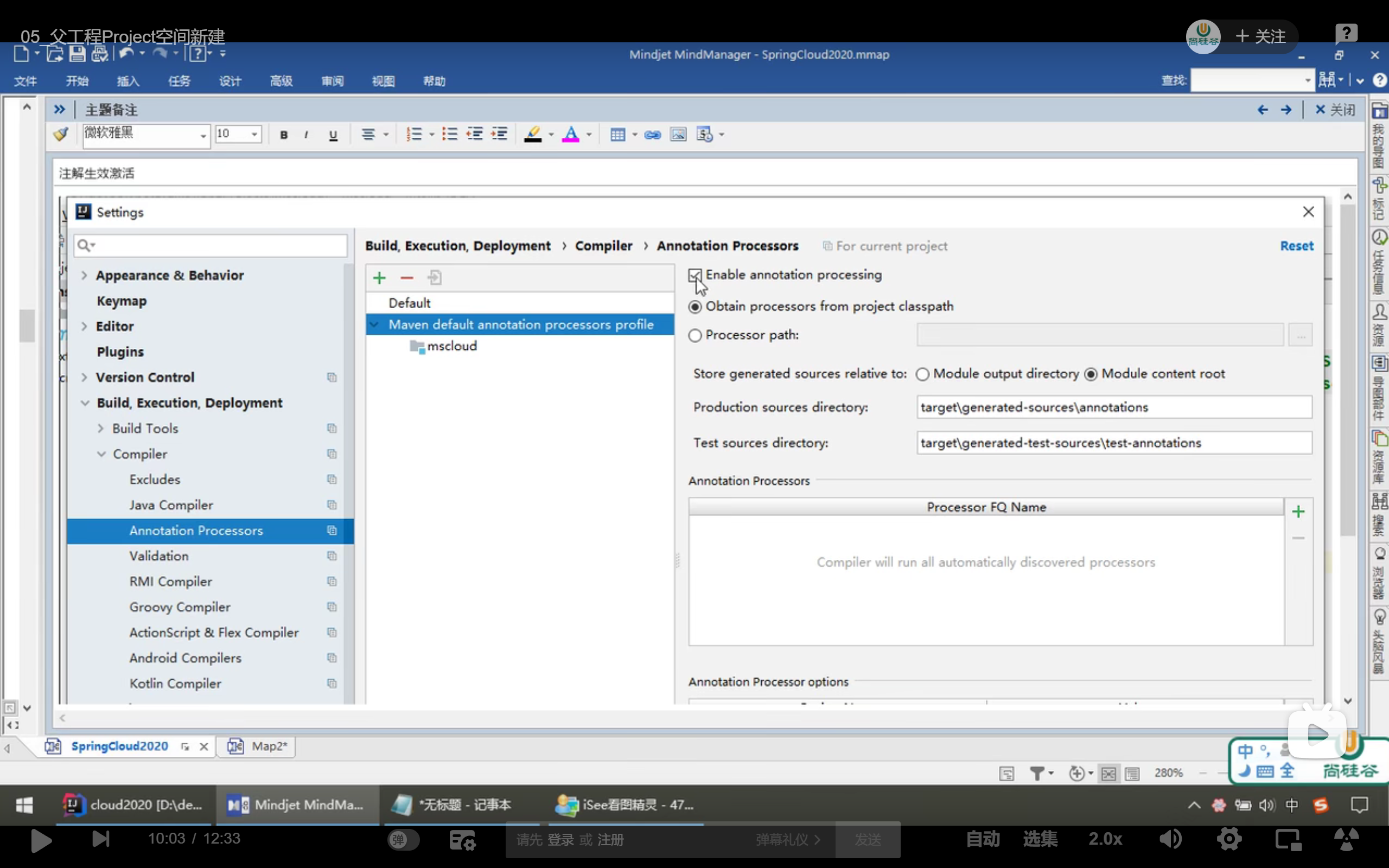Click the red minus to remove the profile
1389x868 pixels.
coord(407,278)
